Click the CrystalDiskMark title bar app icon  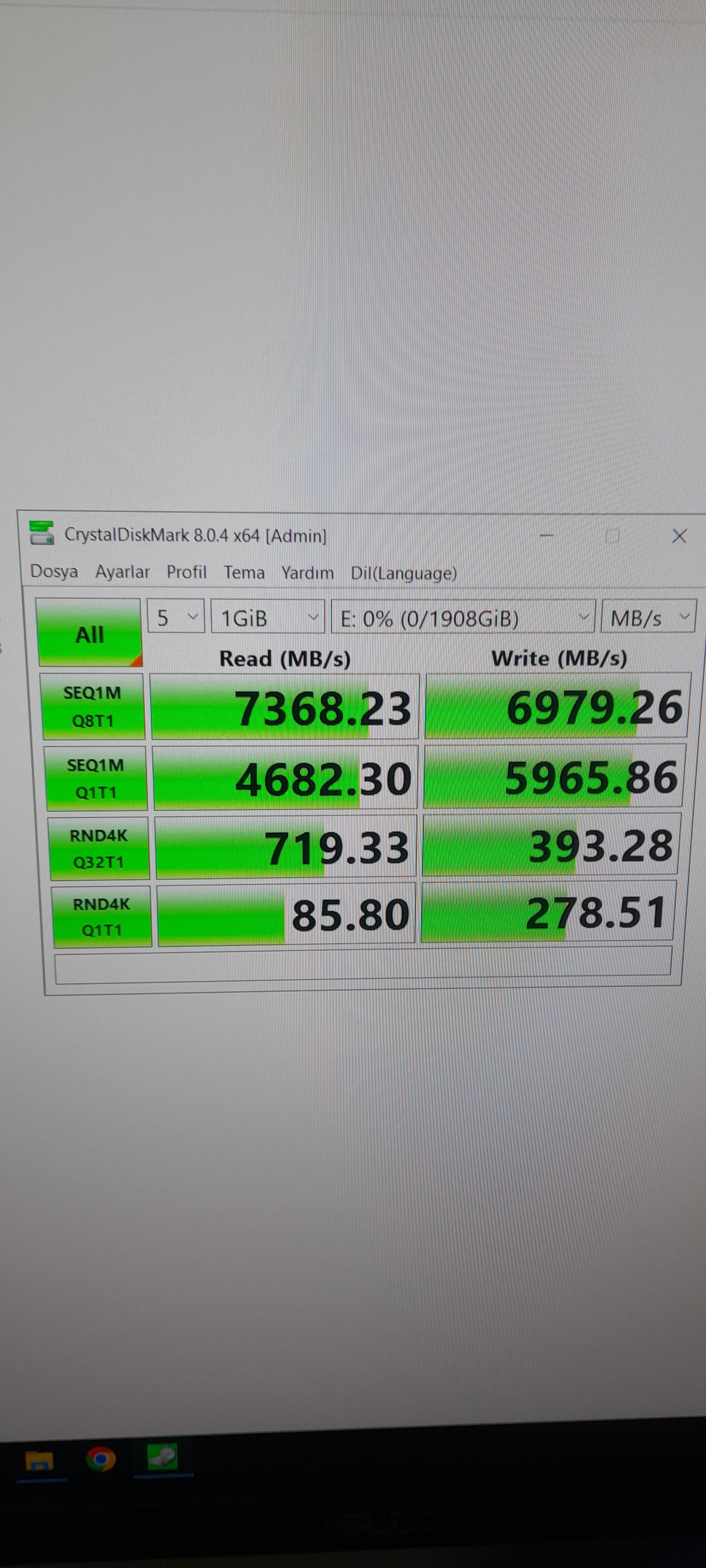click(x=42, y=533)
